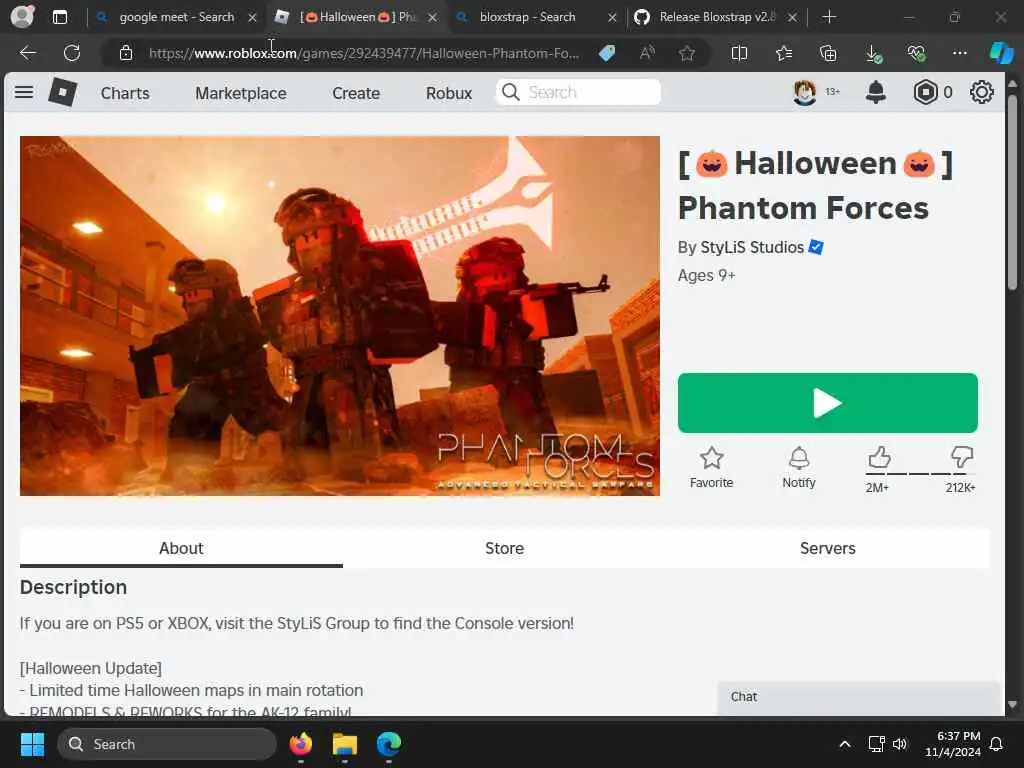The width and height of the screenshot is (1024, 768).
Task: Close the google meet Search tab
Action: 252,18
